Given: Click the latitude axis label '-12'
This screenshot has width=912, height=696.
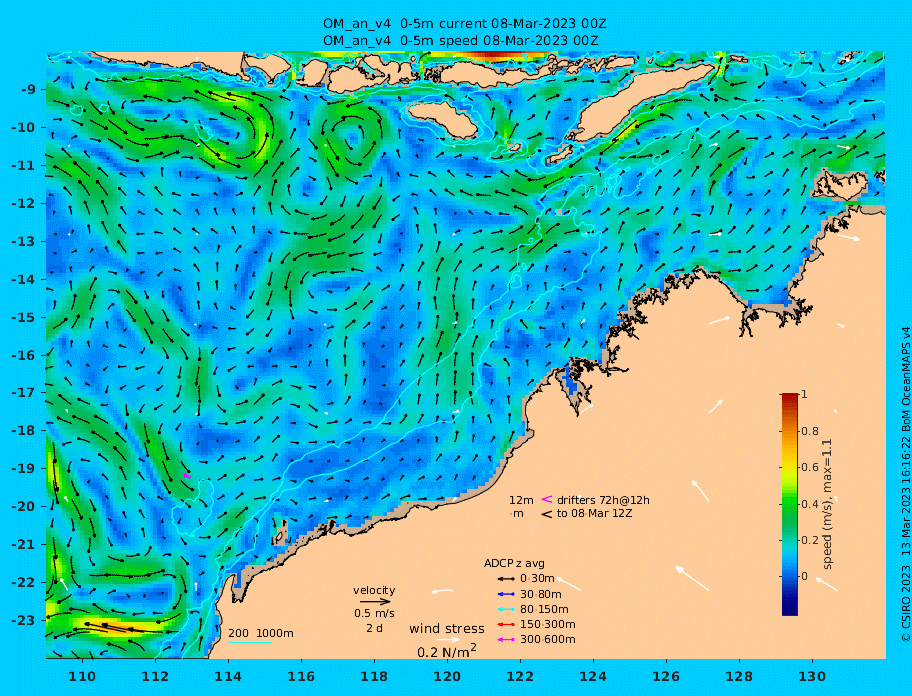Looking at the screenshot, I should 24,204.
